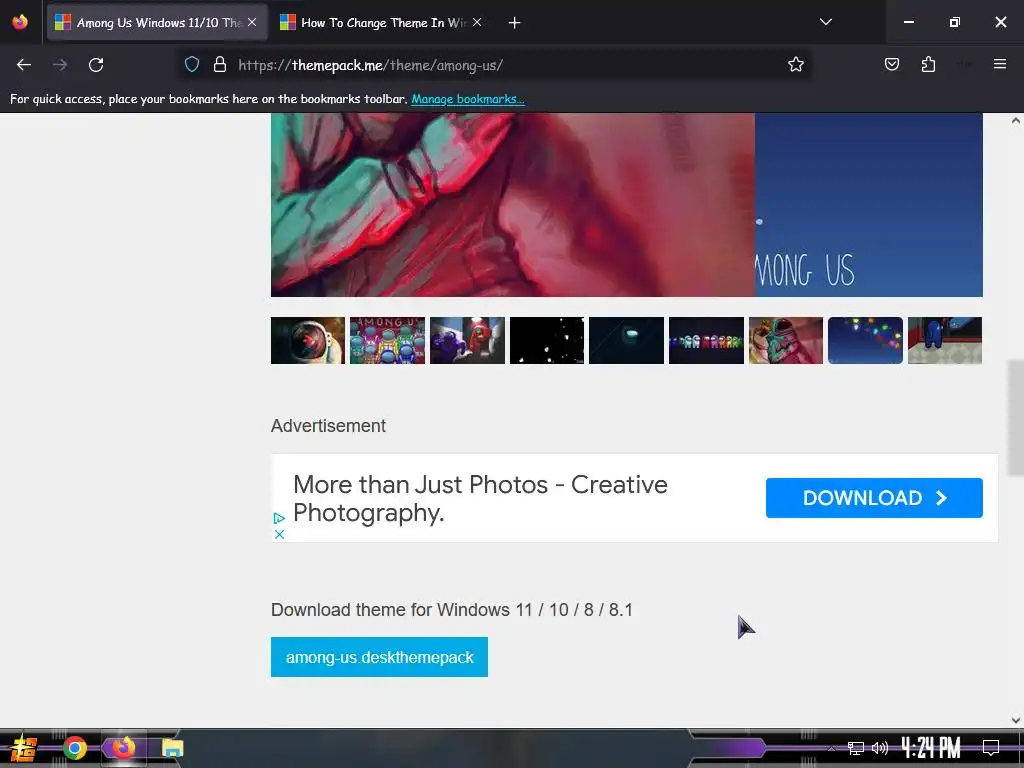Click the scrollbar up arrow
The width and height of the screenshot is (1024, 768).
(x=1016, y=121)
